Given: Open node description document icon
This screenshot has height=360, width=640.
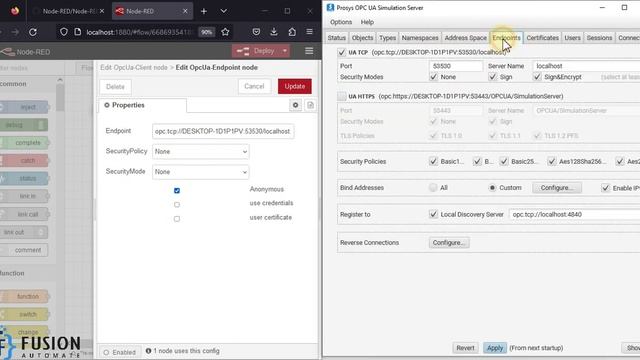Looking at the screenshot, I should tap(310, 105).
